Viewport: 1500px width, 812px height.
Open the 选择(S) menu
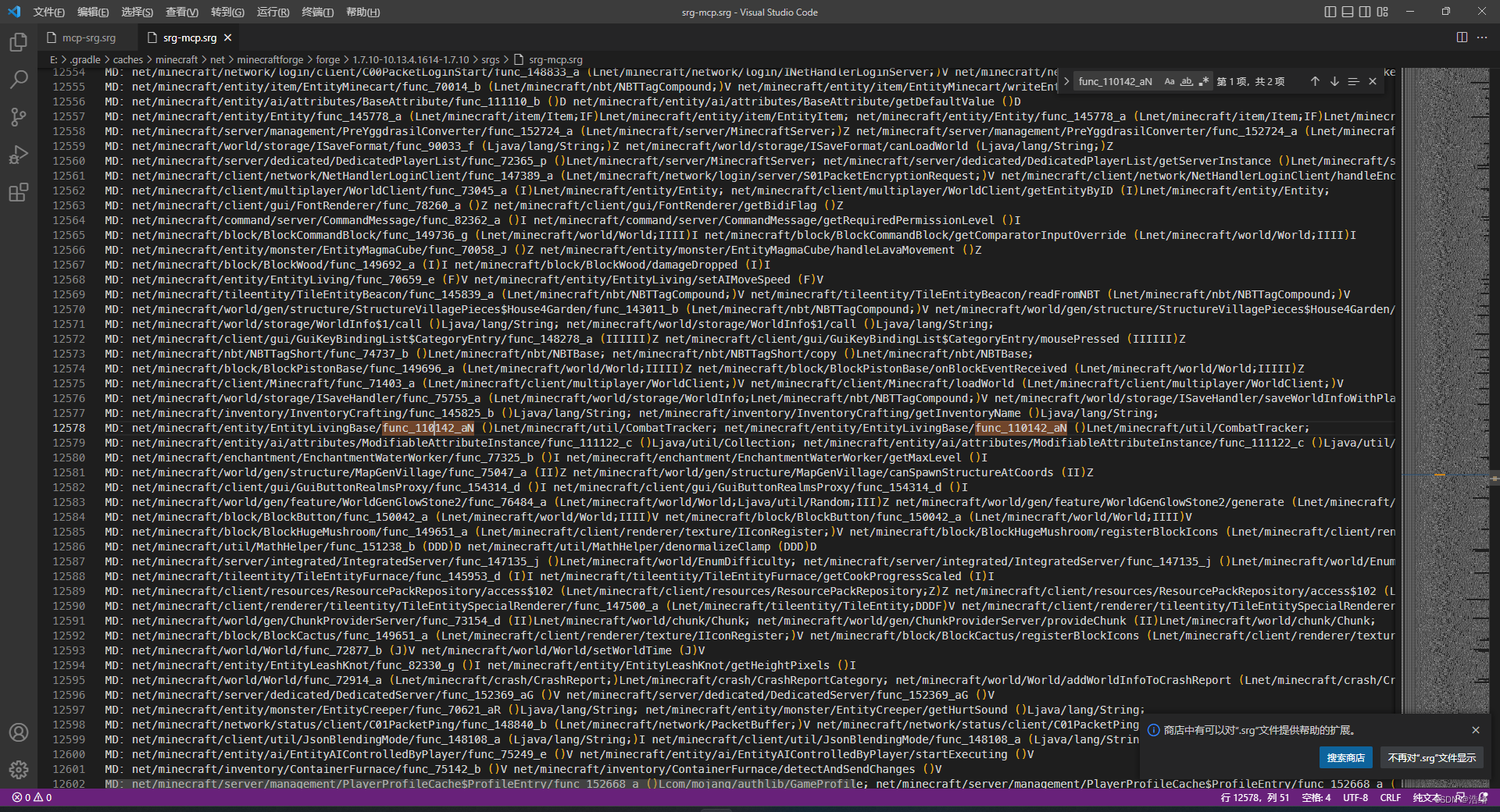click(137, 12)
